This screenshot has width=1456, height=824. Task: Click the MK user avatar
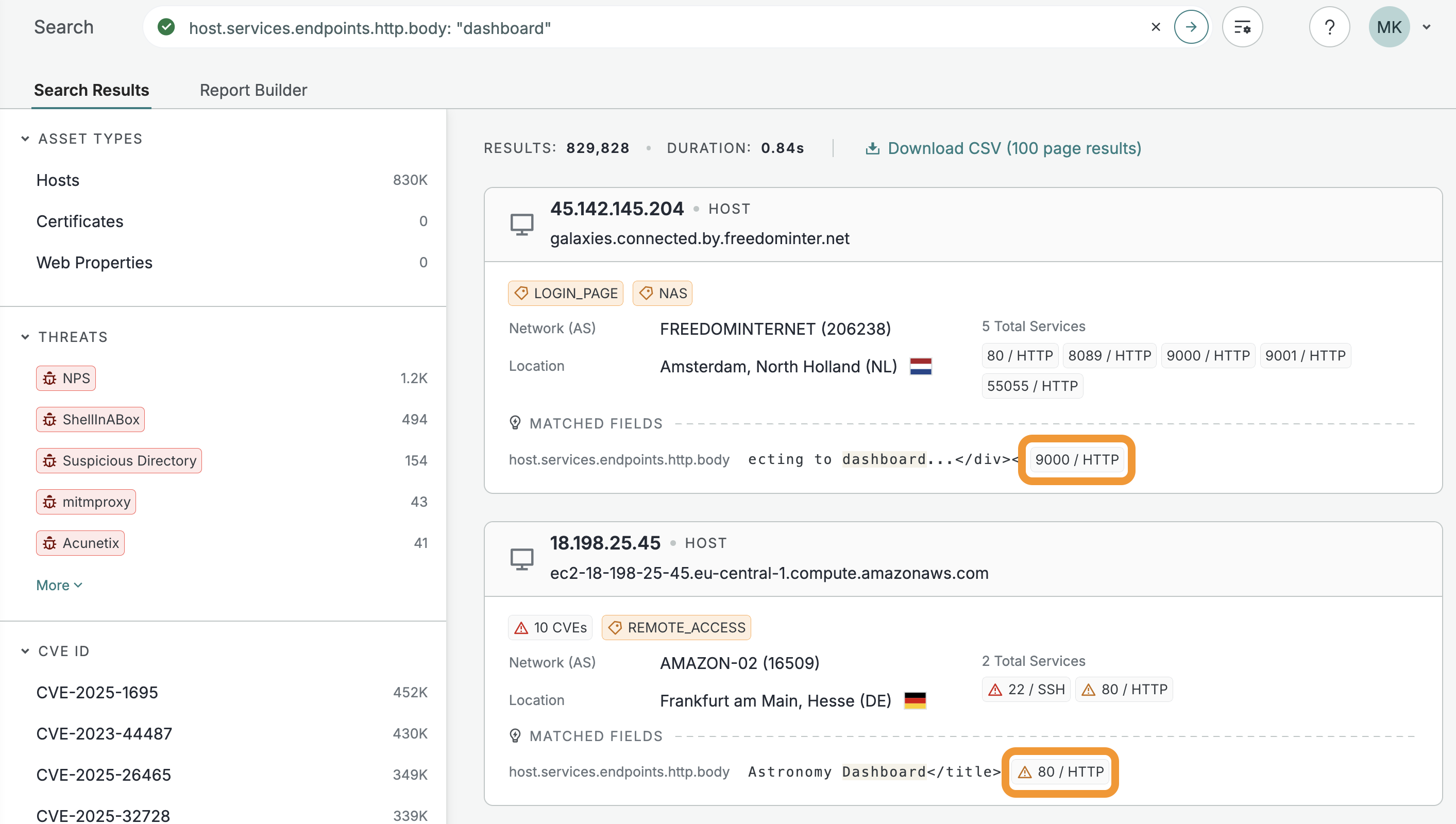(x=1389, y=27)
